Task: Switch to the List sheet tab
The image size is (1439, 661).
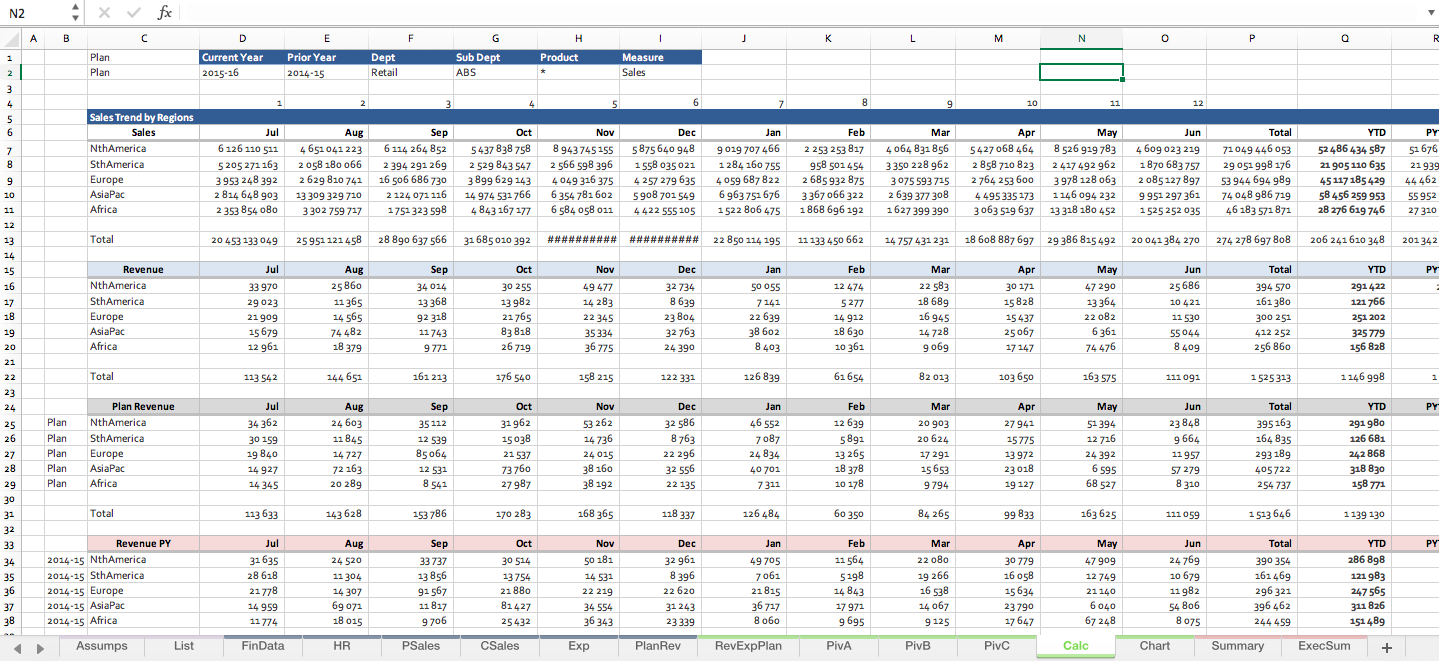Action: pos(185,646)
